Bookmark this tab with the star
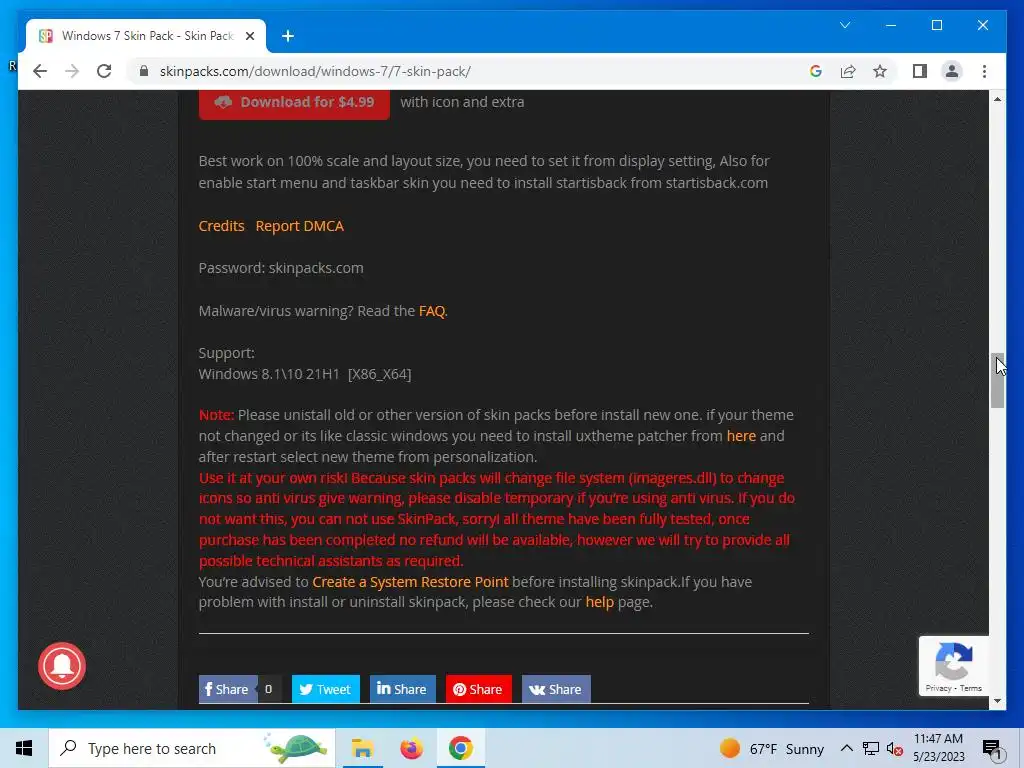The width and height of the screenshot is (1024, 768). (880, 71)
